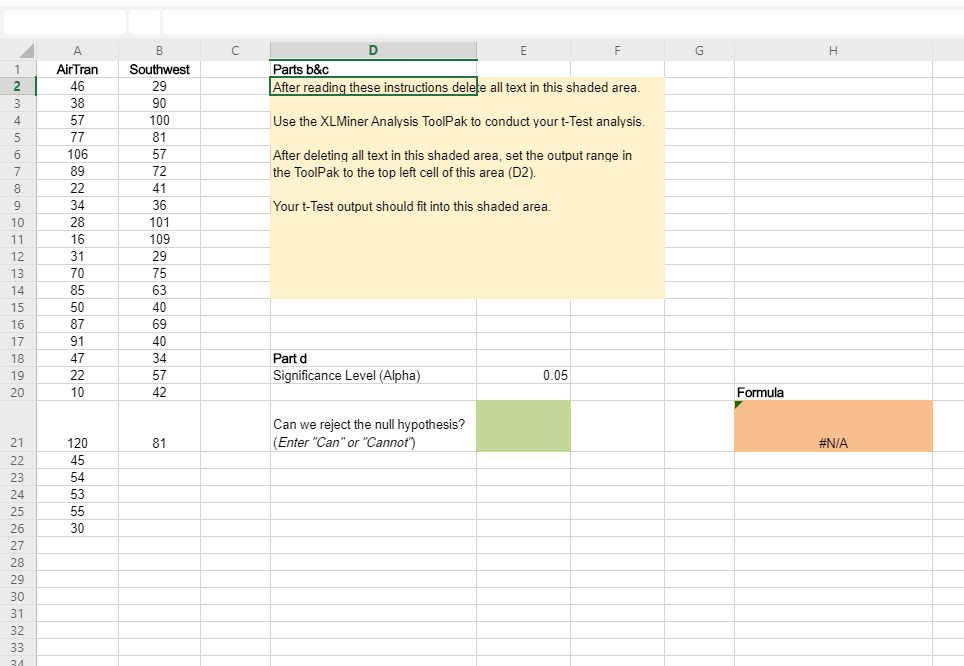Select Southwest value 90
Image resolution: width=964 pixels, height=666 pixels.
point(159,103)
